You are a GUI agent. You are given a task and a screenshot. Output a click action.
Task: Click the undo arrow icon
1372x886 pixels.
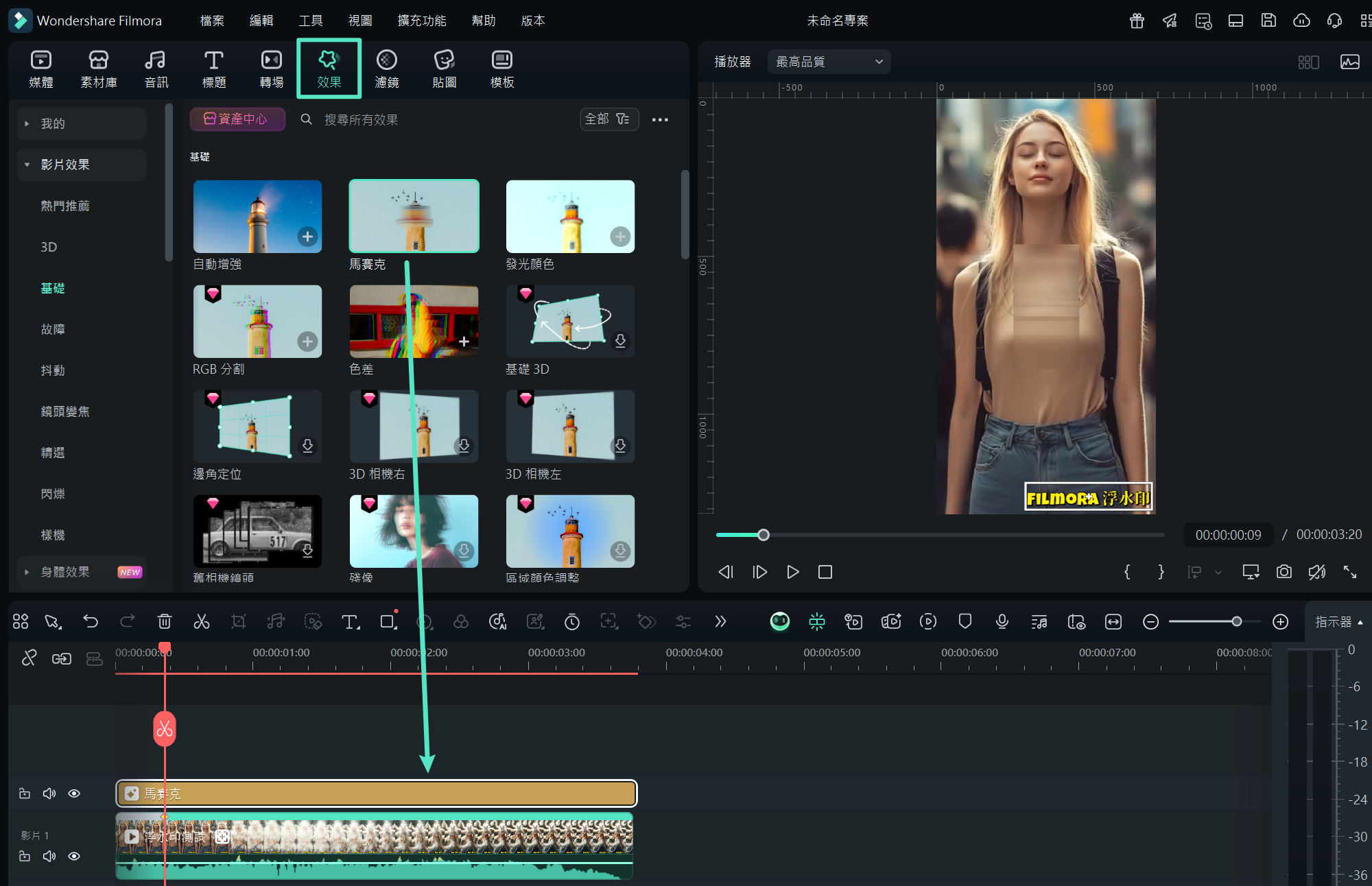pyautogui.click(x=91, y=621)
